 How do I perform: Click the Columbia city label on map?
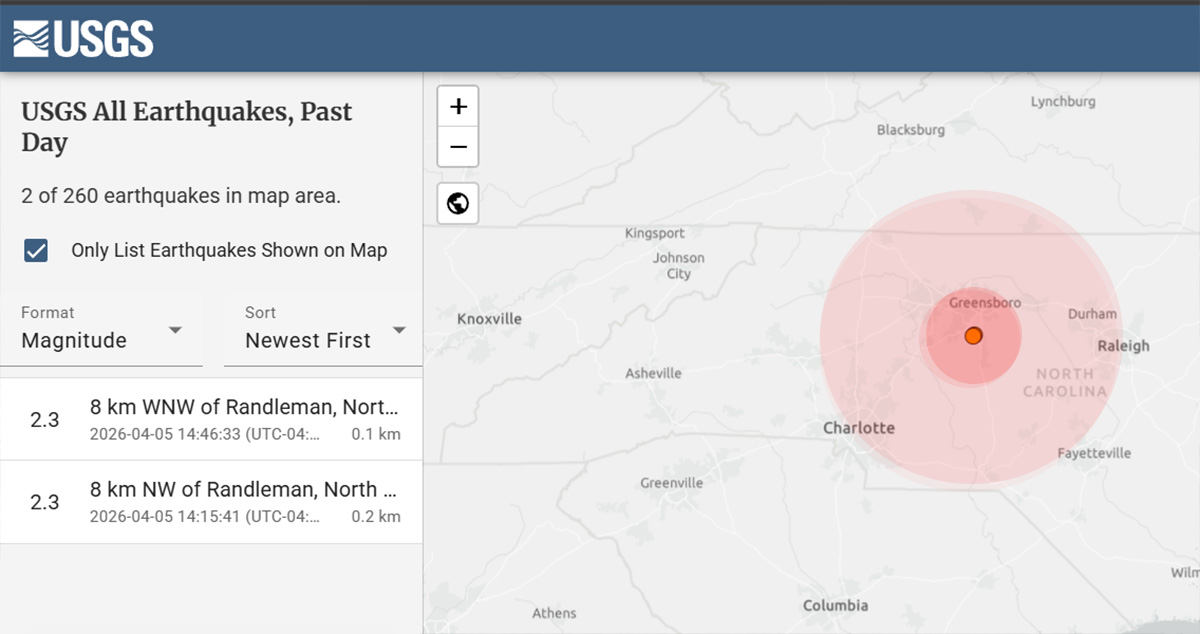pyautogui.click(x=835, y=605)
